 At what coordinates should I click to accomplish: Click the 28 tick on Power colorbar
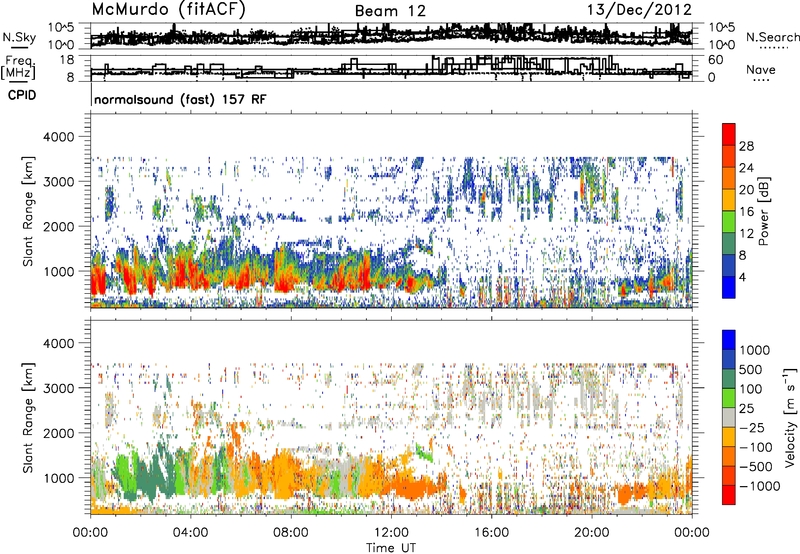click(x=746, y=146)
